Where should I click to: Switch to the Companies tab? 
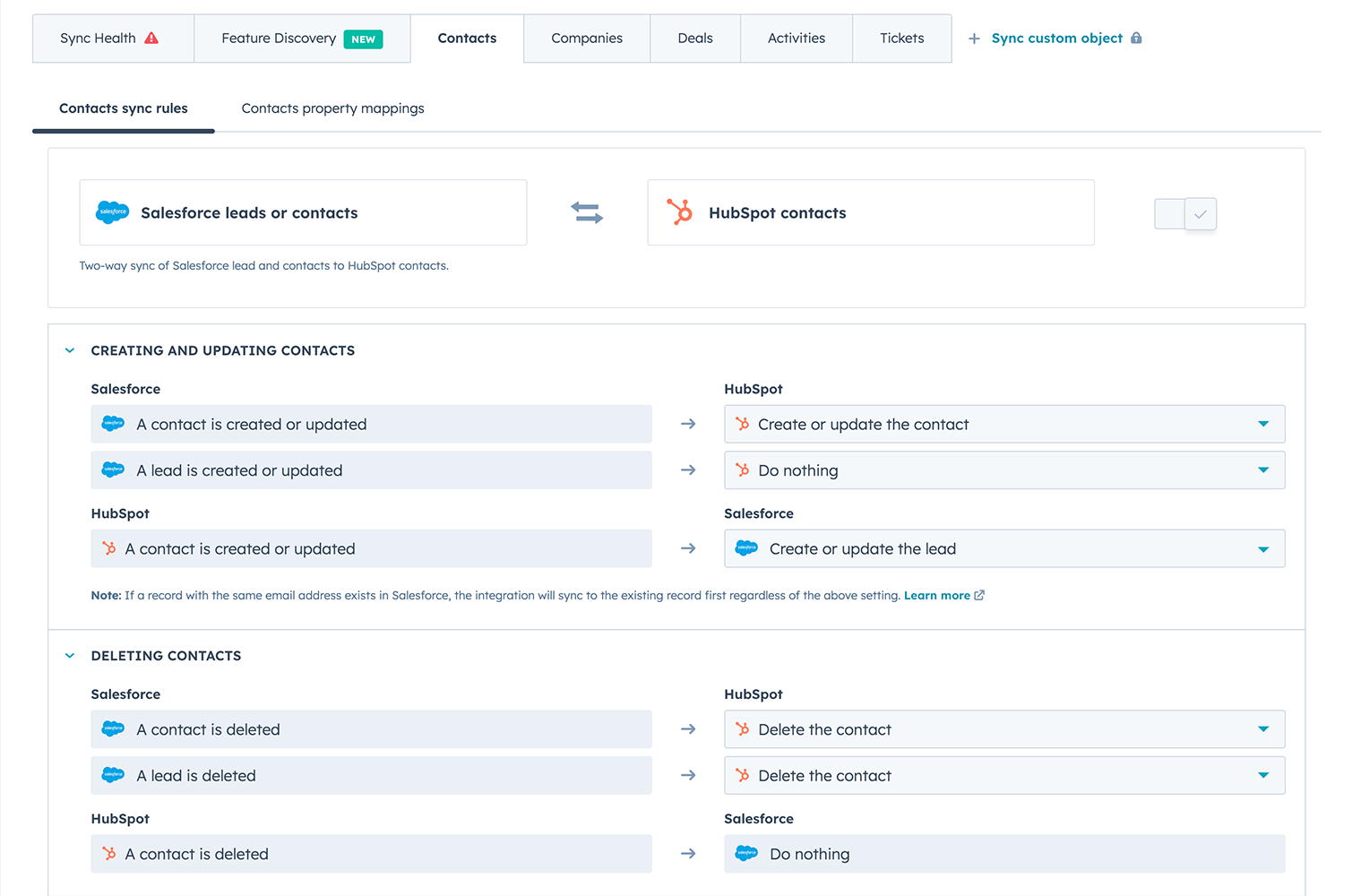[x=587, y=39]
